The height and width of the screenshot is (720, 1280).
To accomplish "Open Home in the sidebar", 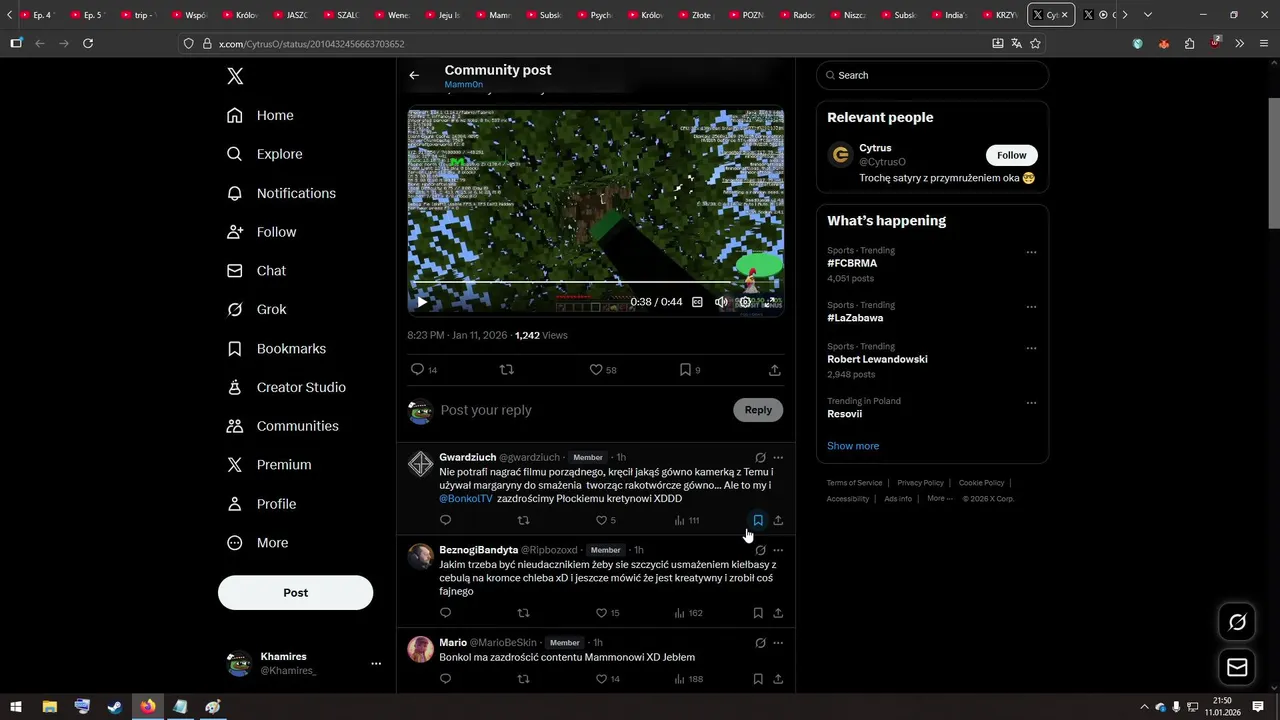I will [x=260, y=115].
